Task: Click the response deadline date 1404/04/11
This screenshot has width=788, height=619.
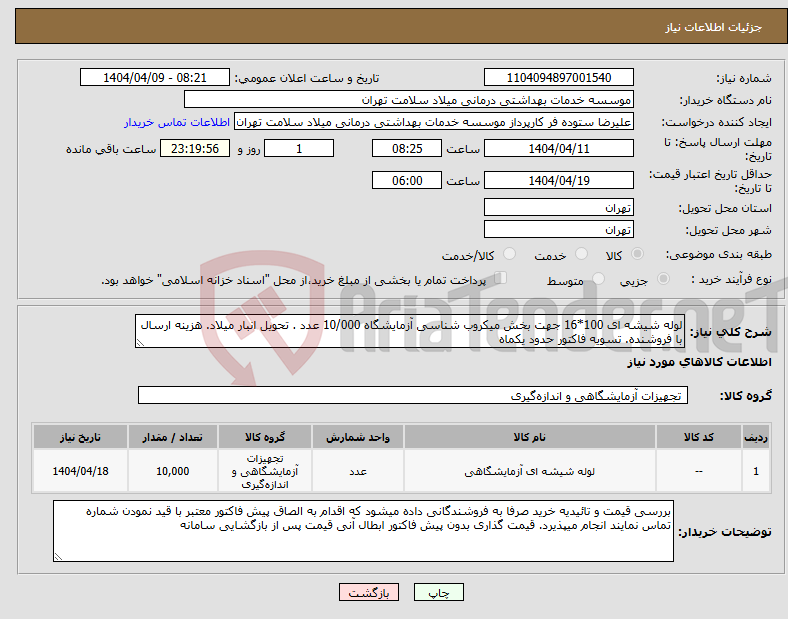Action: coord(559,148)
